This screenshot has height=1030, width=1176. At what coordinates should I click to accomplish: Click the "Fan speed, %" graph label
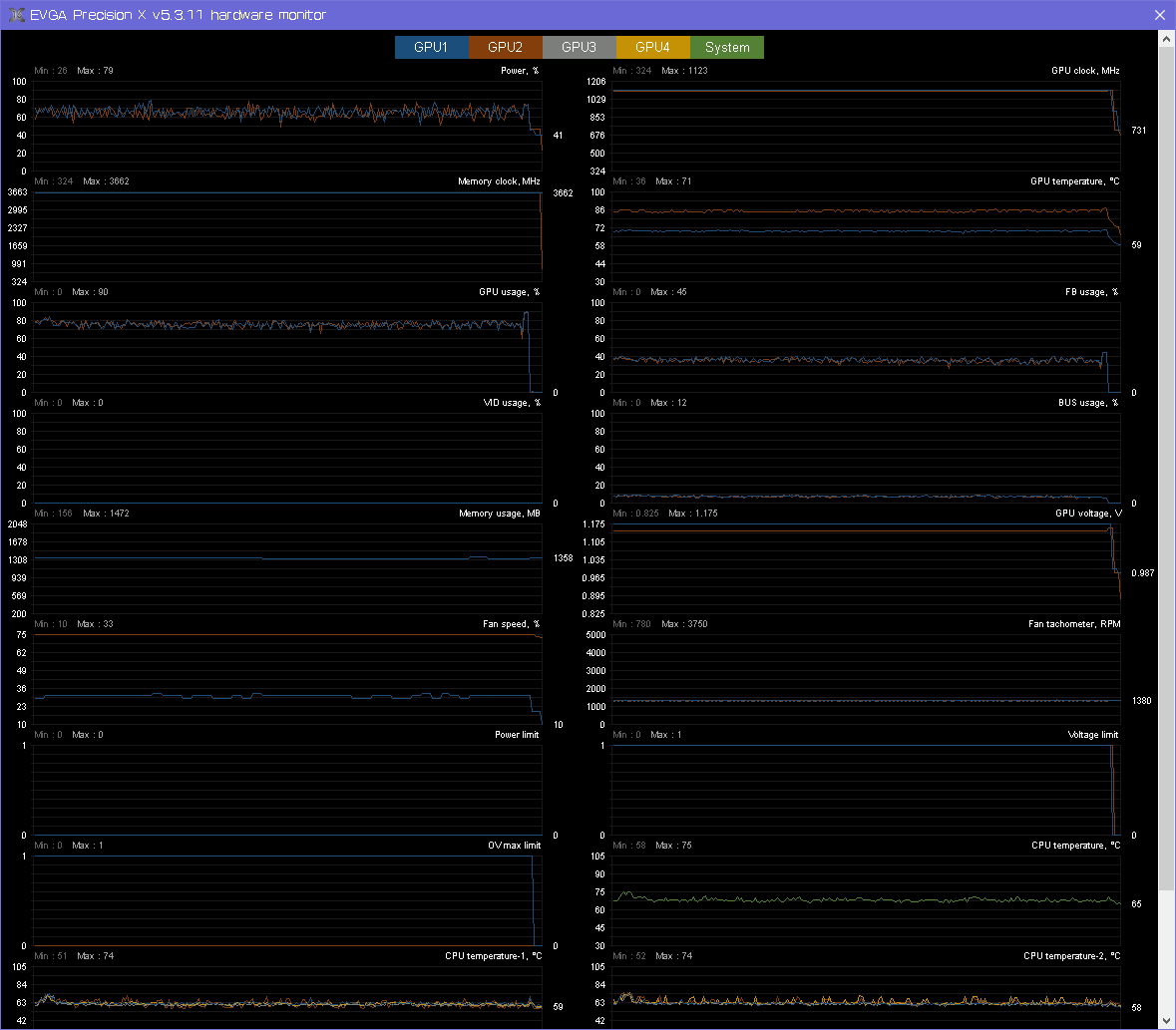tap(512, 624)
